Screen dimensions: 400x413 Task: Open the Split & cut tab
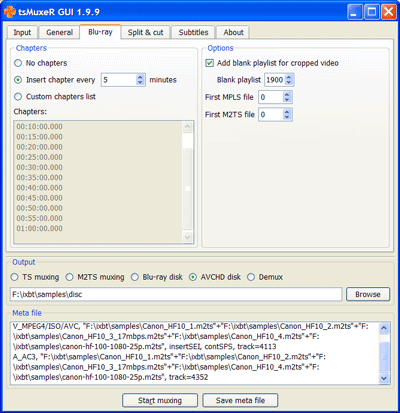pos(146,32)
